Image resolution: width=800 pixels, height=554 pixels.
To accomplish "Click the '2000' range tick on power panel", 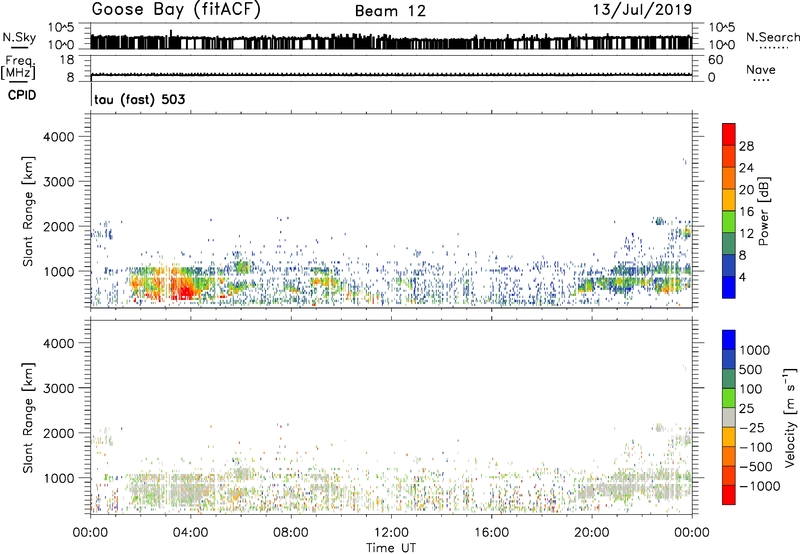I will 59,226.
